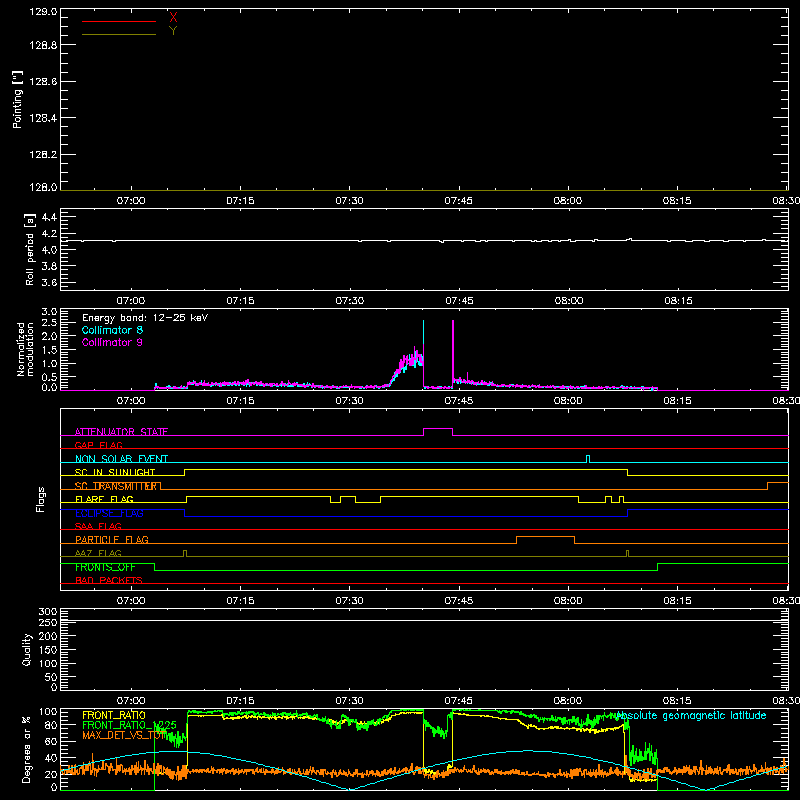
Task: Click "07:30" time tick under Flags panel
Action: [349, 601]
